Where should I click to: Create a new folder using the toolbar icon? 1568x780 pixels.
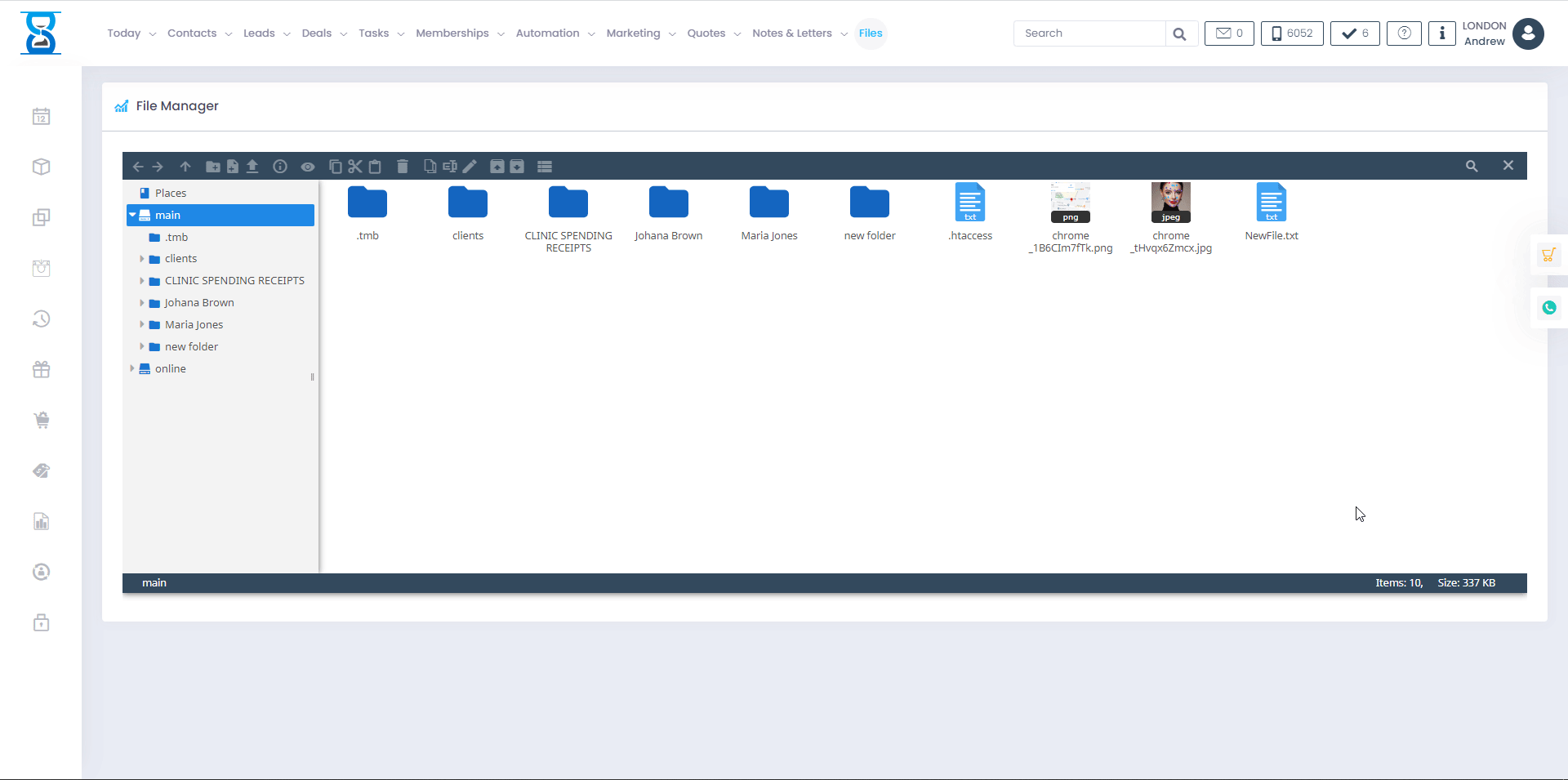point(213,166)
